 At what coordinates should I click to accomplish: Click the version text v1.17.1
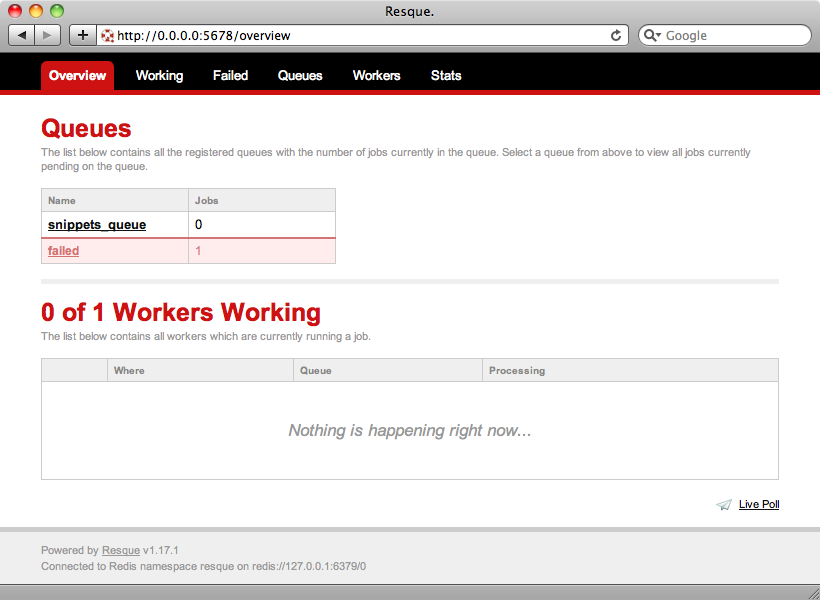click(x=161, y=550)
